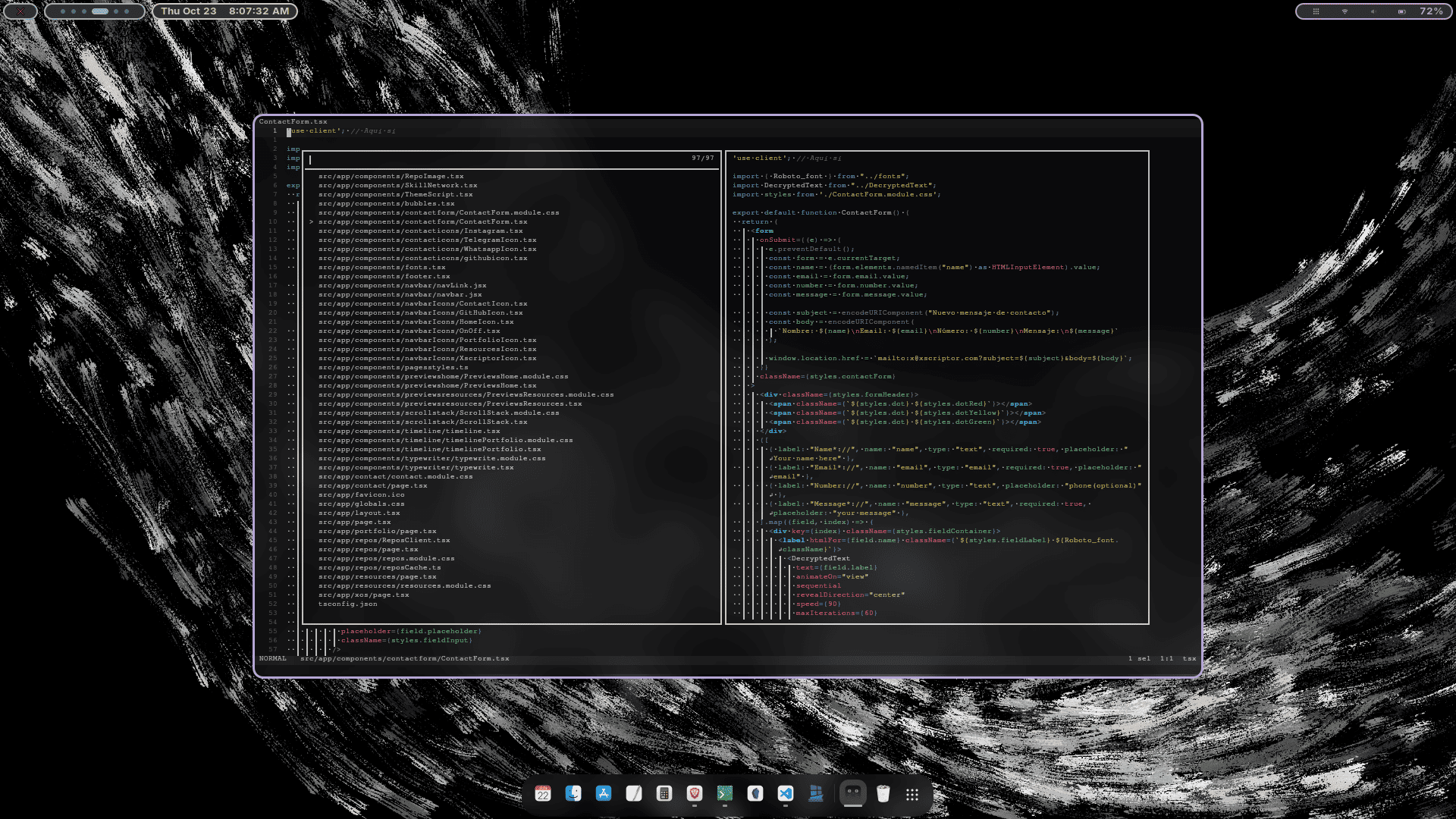
Task: Open the Trash from the dock
Action: pyautogui.click(x=883, y=793)
